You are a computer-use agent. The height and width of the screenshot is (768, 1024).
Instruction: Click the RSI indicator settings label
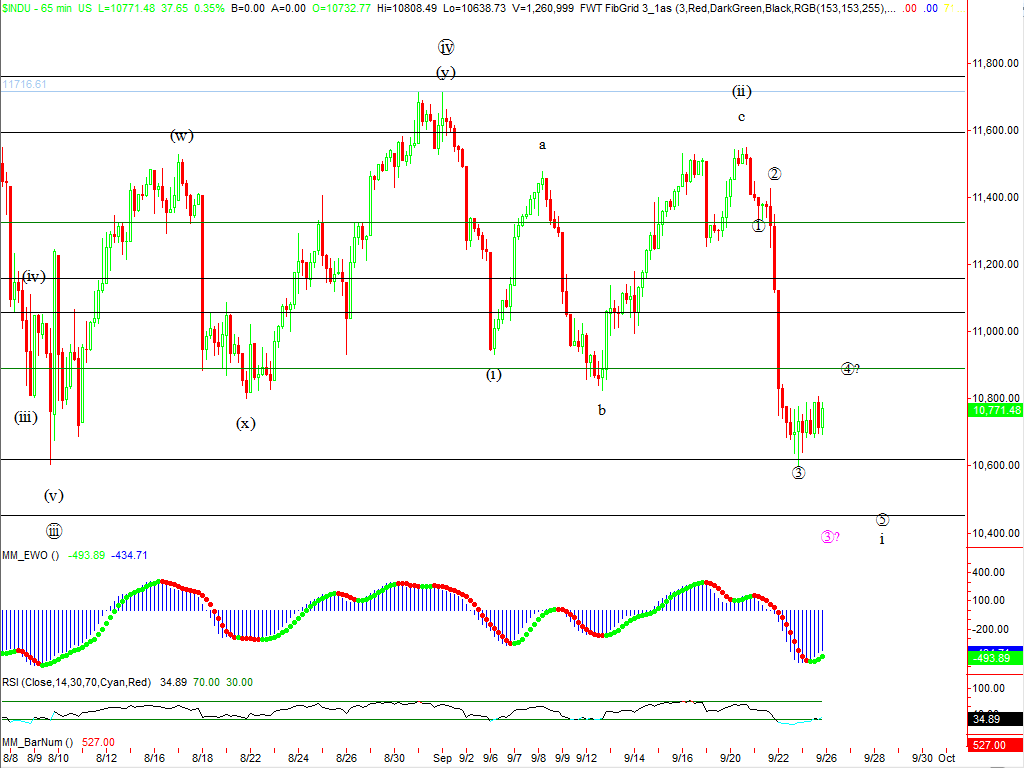[x=76, y=682]
